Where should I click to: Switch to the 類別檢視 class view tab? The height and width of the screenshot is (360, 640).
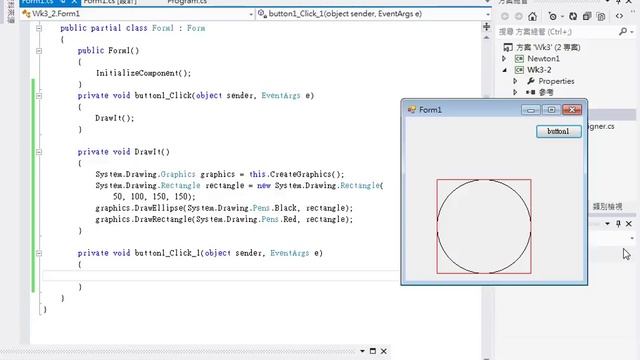pyautogui.click(x=607, y=207)
